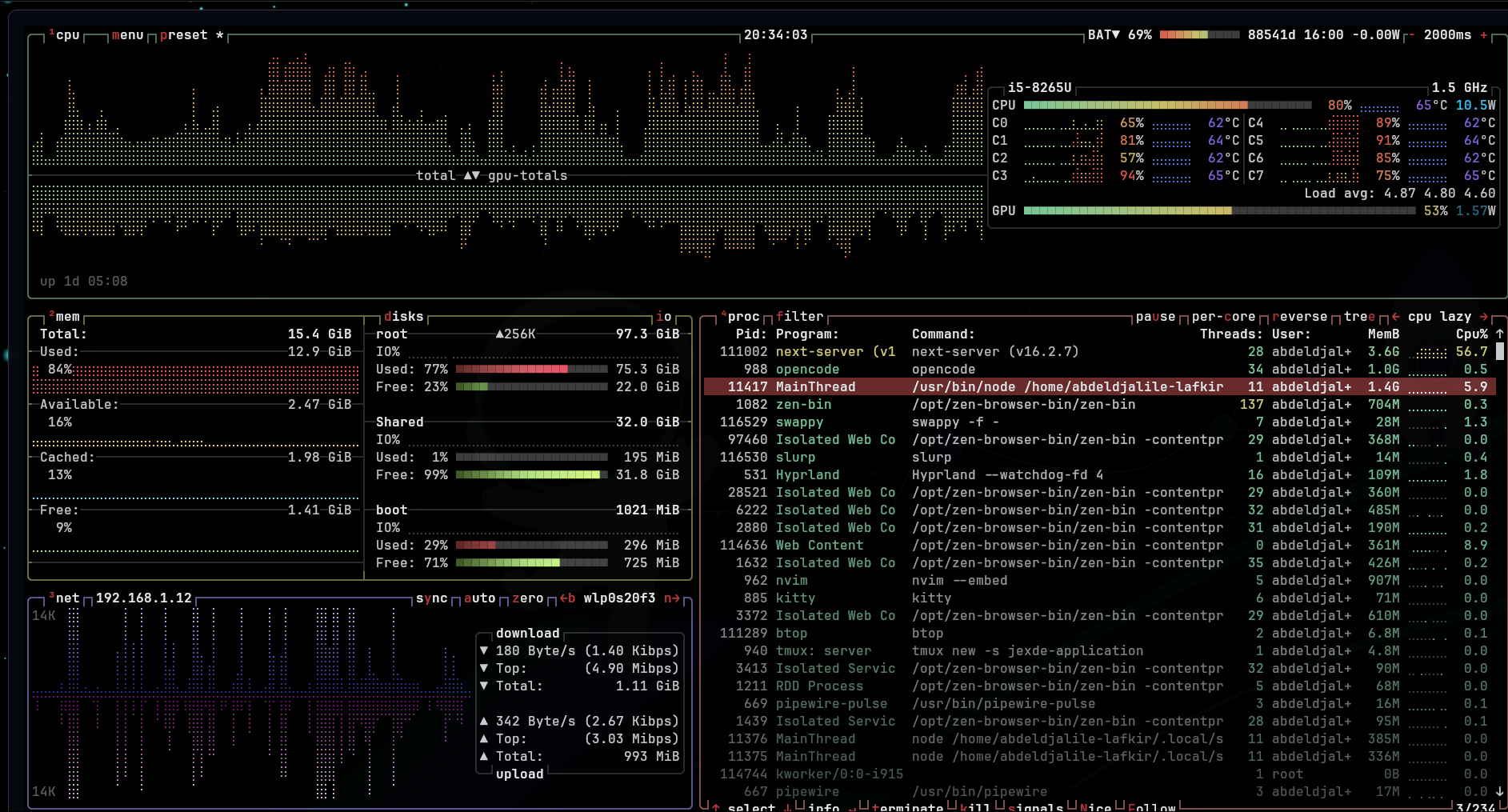This screenshot has width=1508, height=812.
Task: Click the battery level color bar
Action: 1200,35
